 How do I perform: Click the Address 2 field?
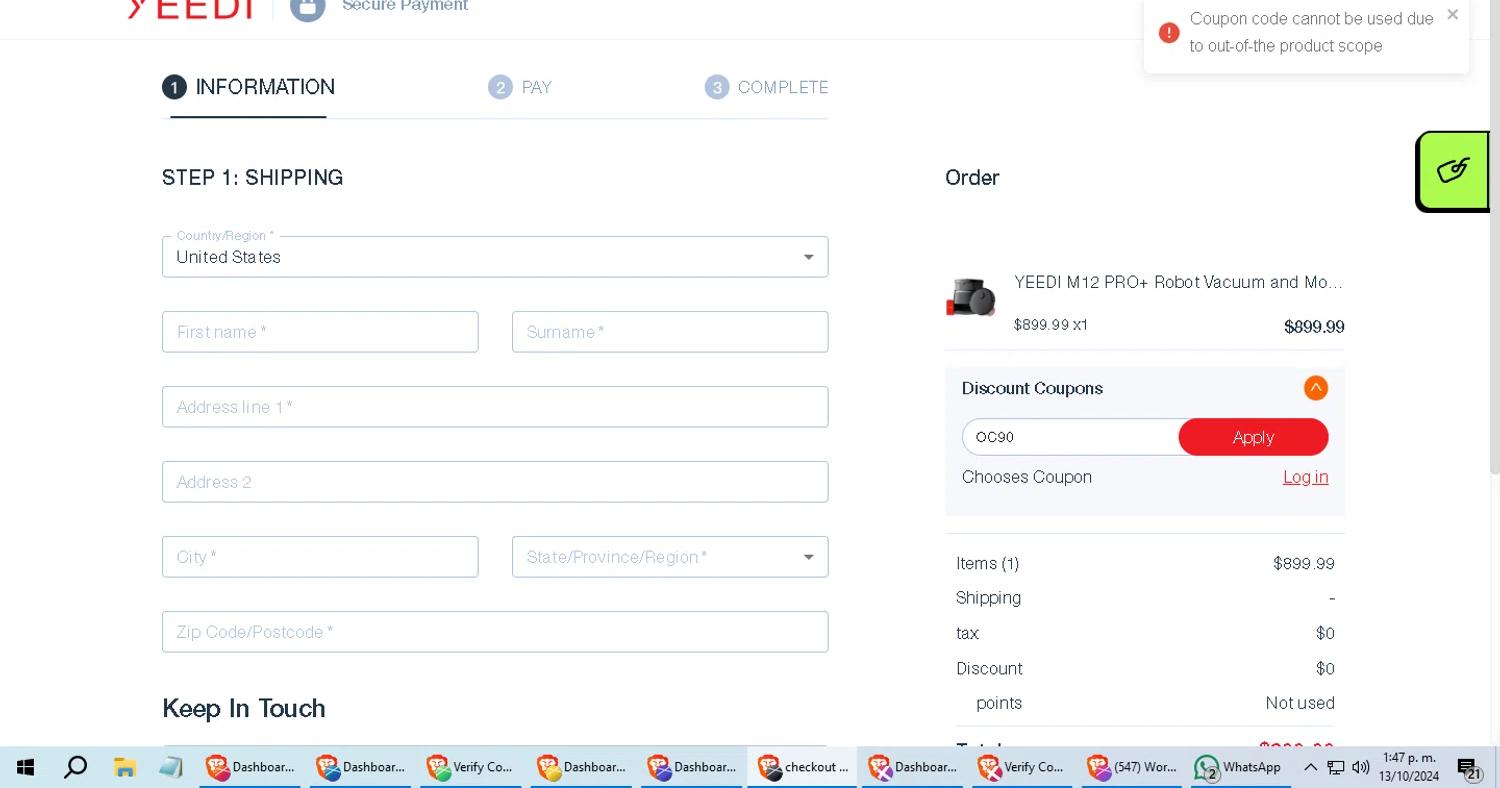tap(495, 482)
